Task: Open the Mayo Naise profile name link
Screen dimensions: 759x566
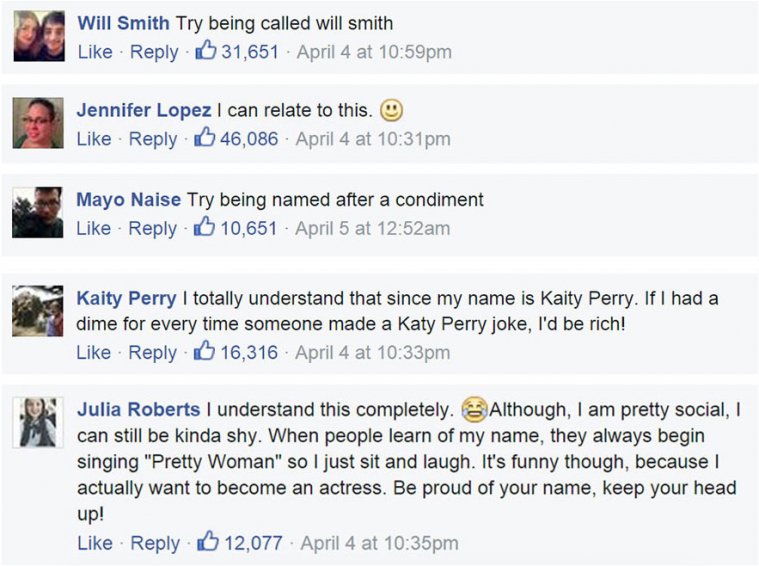Action: (128, 200)
